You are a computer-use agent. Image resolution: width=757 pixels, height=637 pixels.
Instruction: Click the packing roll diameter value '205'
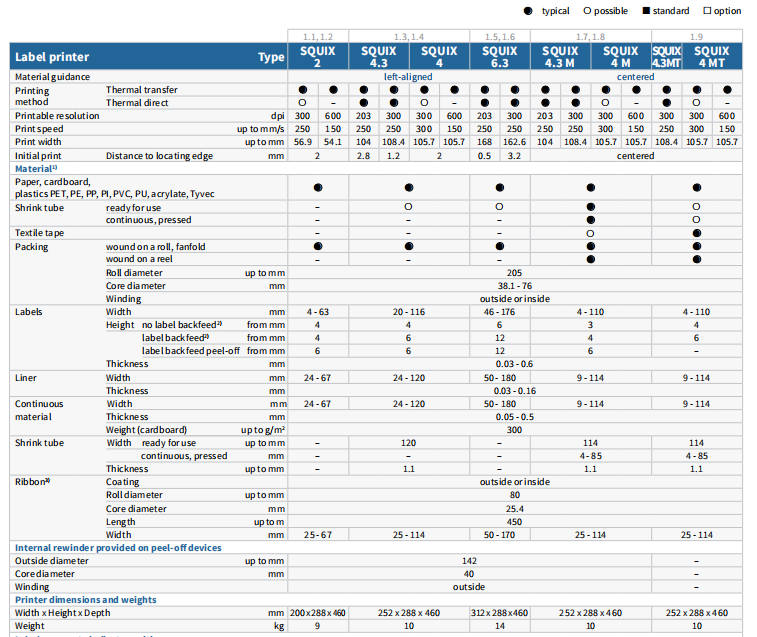514,273
